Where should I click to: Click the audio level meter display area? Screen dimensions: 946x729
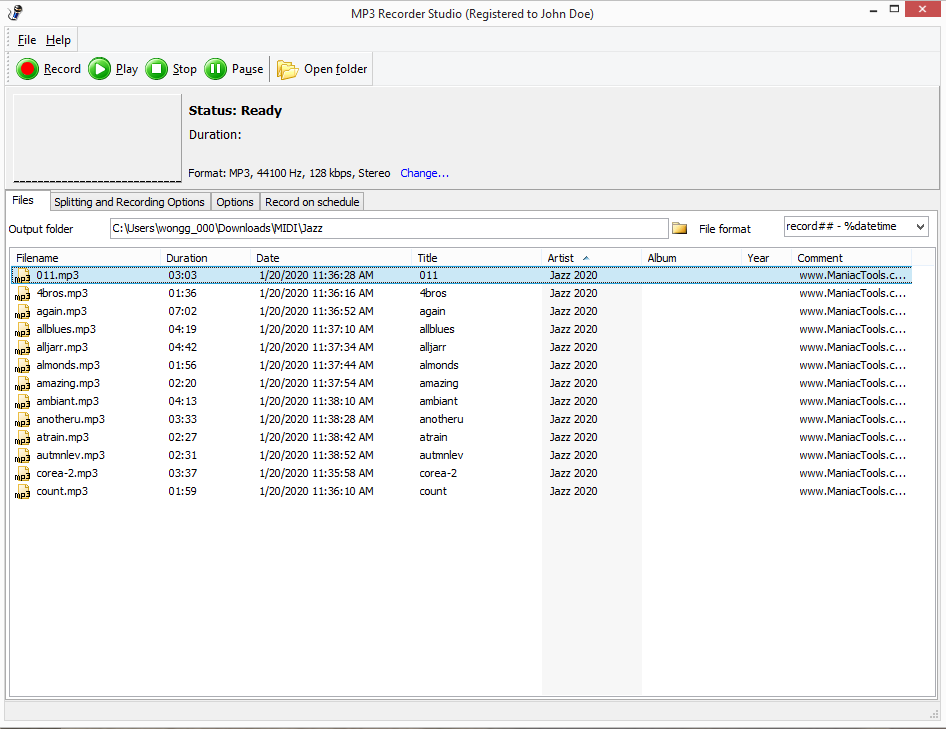click(96, 138)
